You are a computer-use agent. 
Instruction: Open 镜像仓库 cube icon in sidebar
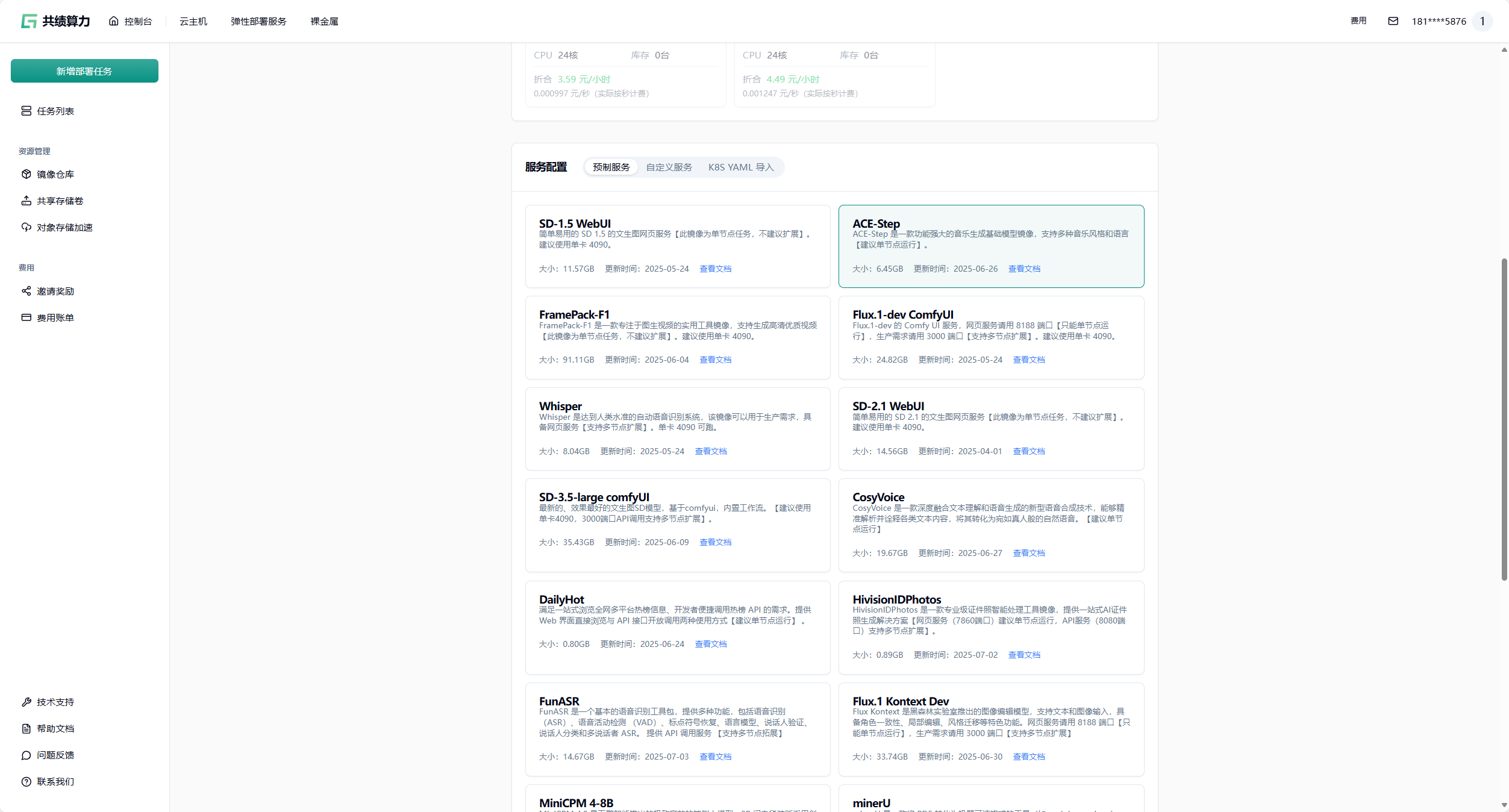(26, 174)
